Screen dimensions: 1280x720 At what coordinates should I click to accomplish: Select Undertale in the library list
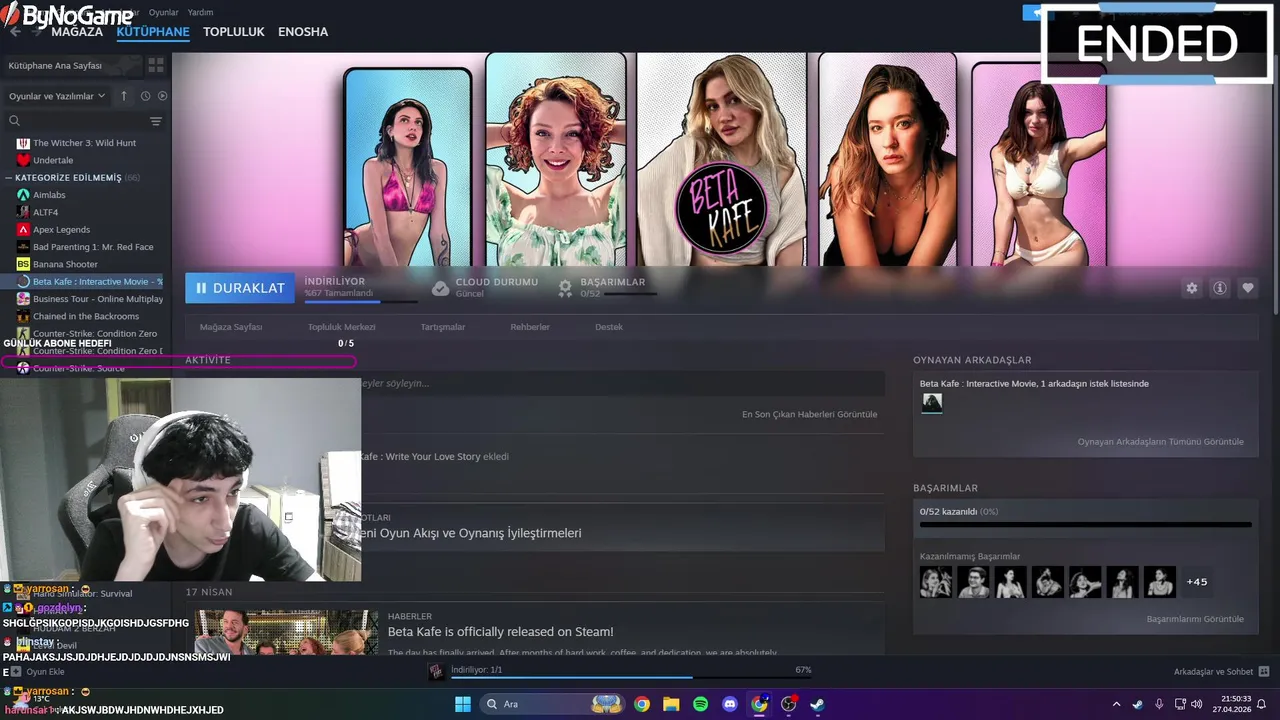(53, 160)
